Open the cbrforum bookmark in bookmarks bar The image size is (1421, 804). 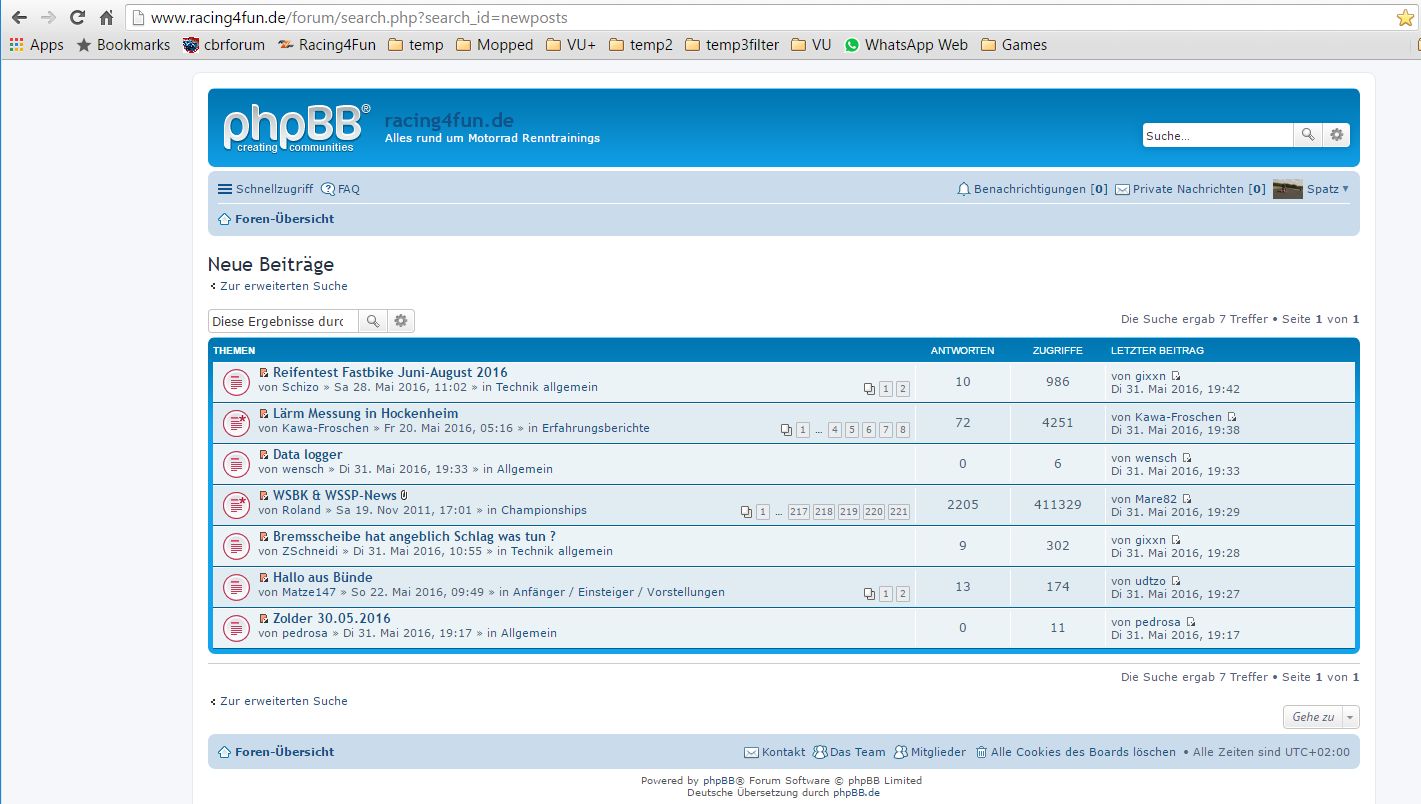(225, 45)
